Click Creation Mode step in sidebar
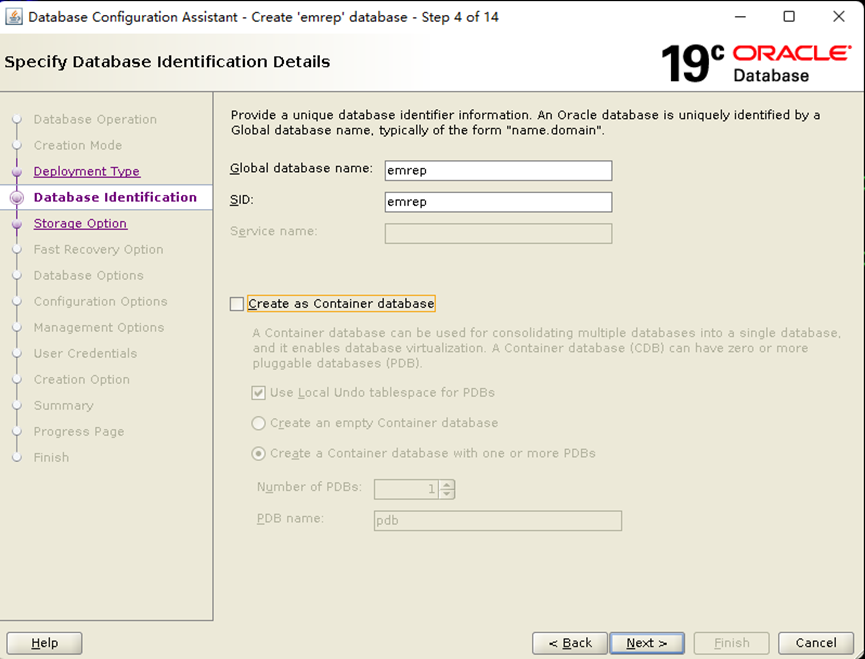865x659 pixels. point(78,146)
